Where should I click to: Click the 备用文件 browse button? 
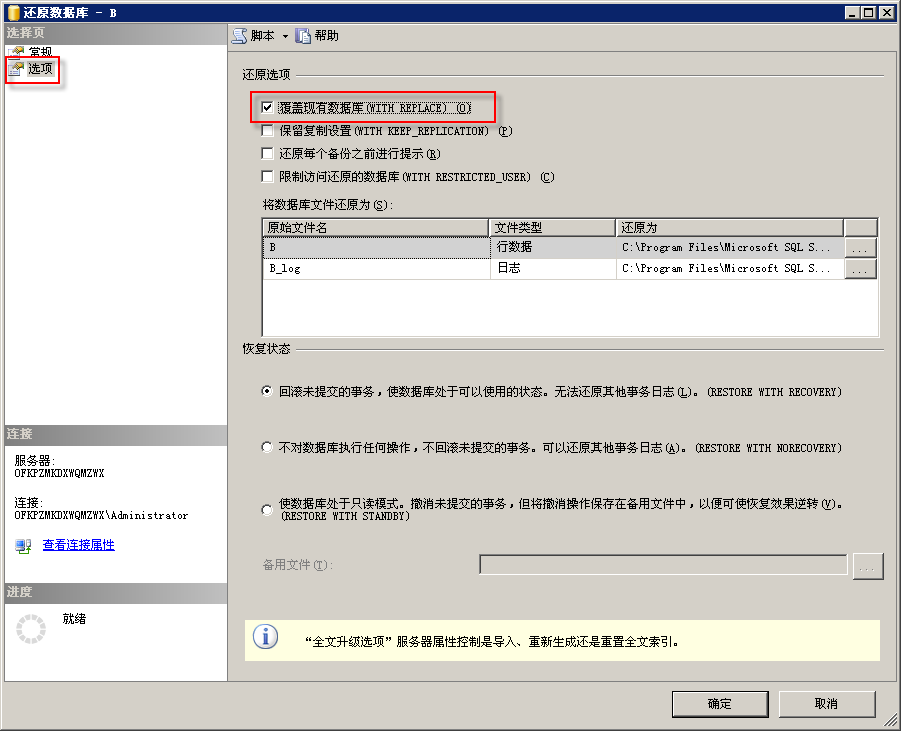[868, 567]
